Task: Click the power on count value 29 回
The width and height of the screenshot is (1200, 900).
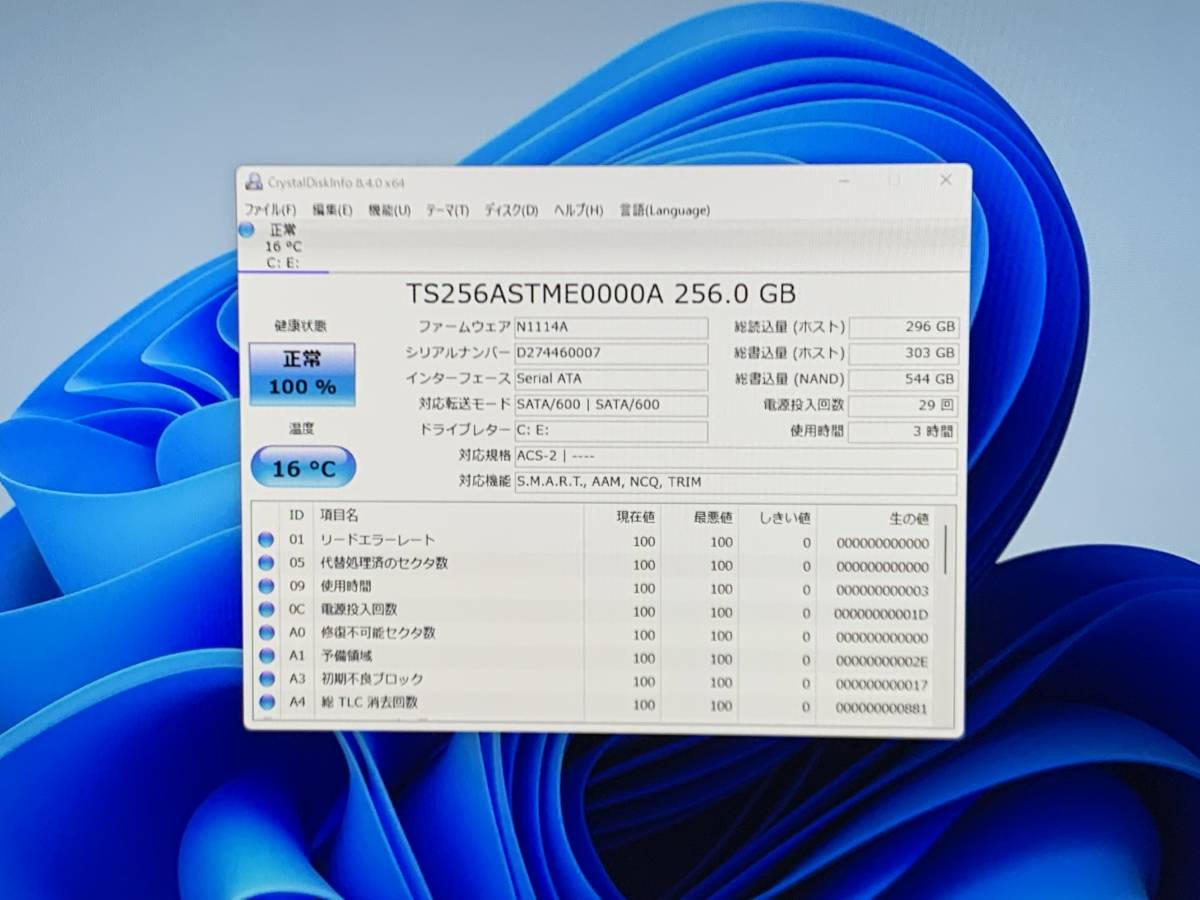Action: point(904,405)
